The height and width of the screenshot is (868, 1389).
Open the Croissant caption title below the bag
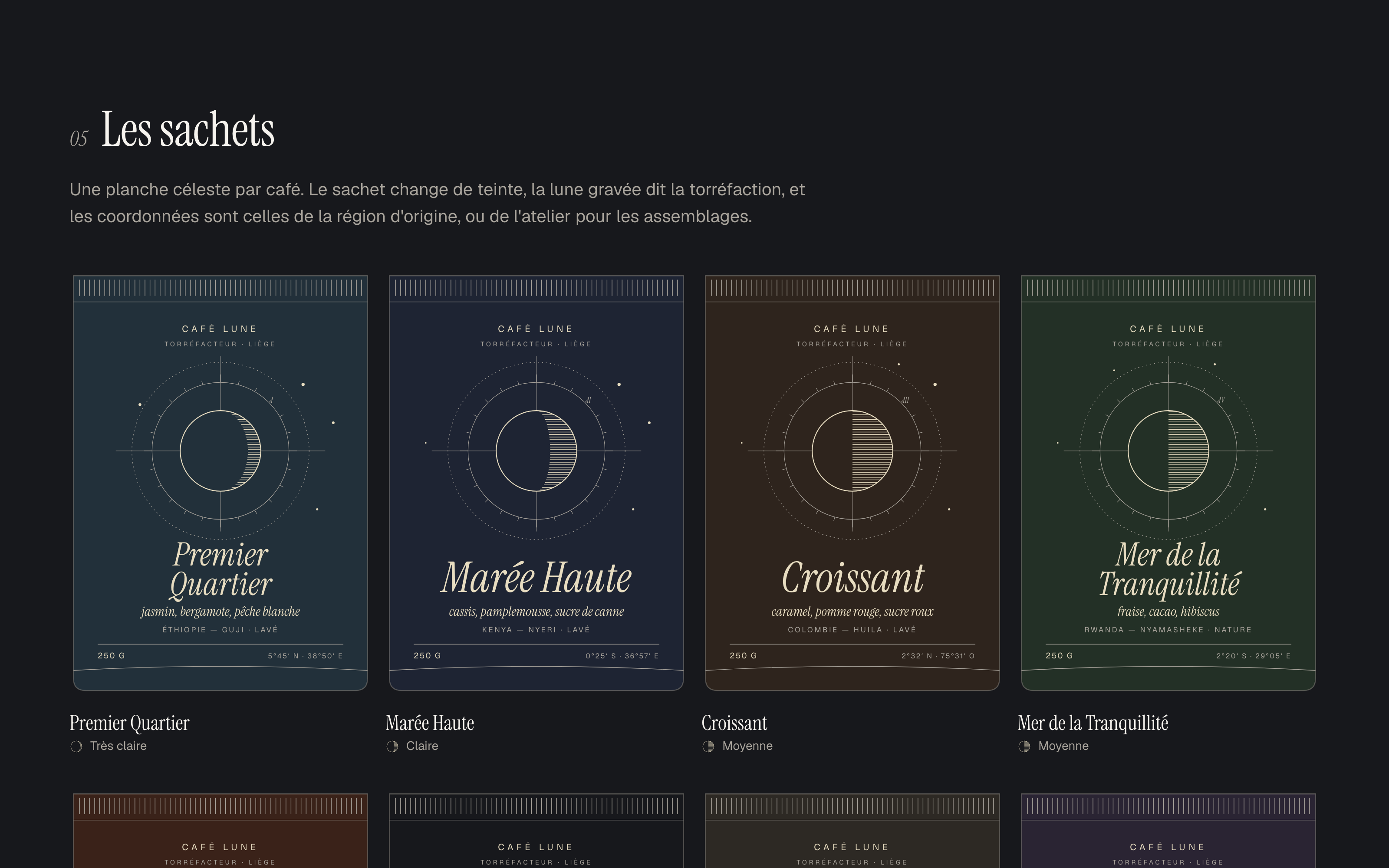point(734,723)
